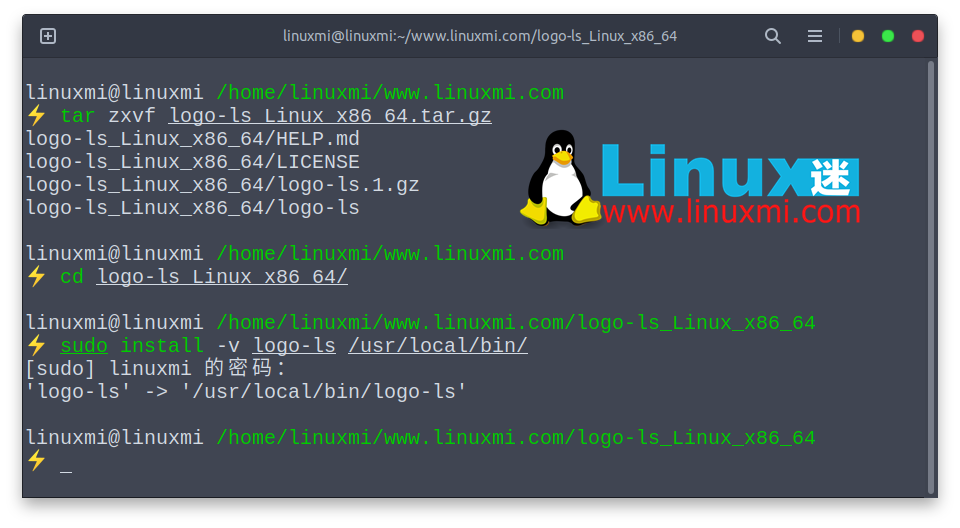The height and width of the screenshot is (528, 960).
Task: Maximize the window with green button
Action: (887, 36)
